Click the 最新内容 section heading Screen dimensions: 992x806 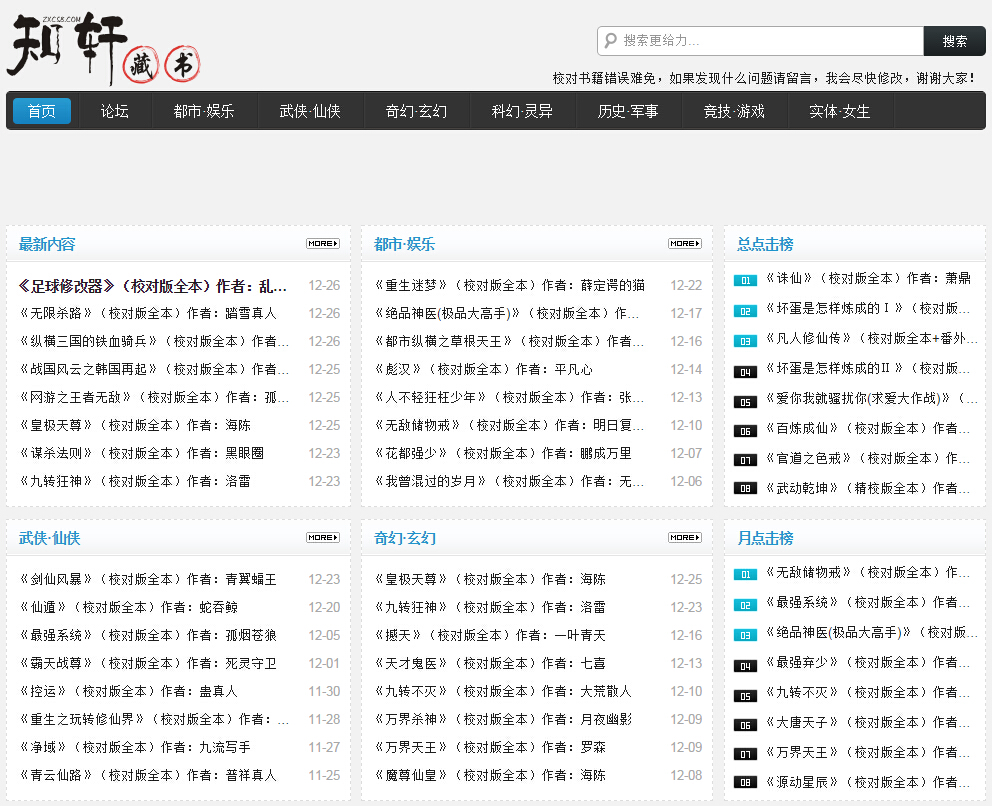coord(47,244)
